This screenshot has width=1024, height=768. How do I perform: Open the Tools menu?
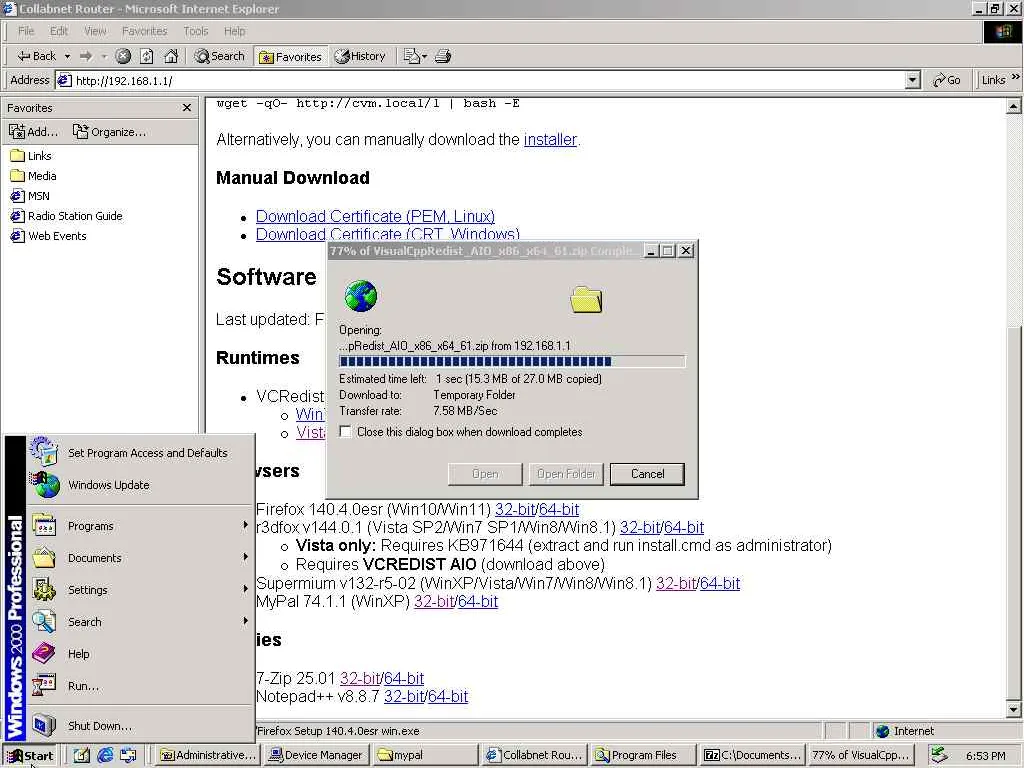(195, 31)
